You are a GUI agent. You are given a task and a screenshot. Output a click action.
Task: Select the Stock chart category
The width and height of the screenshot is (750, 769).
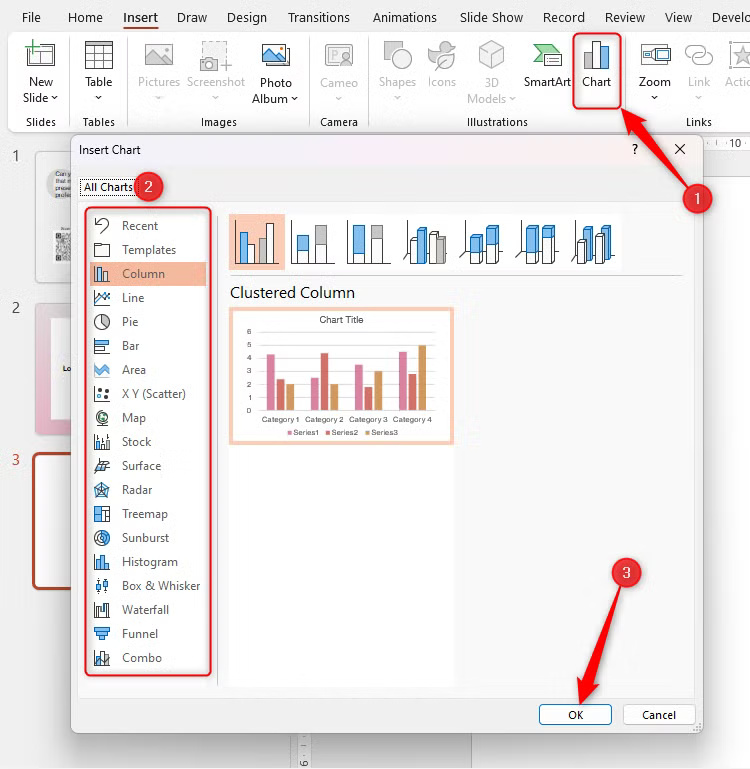[x=148, y=442]
